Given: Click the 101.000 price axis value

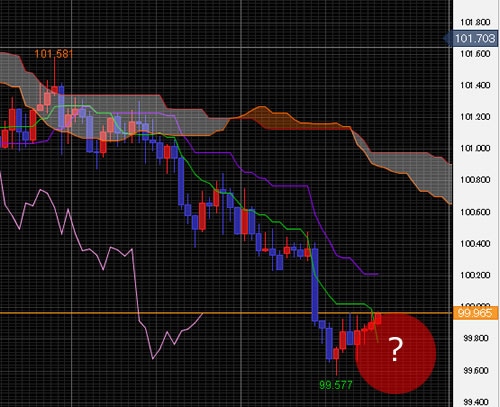Looking at the screenshot, I should tap(475, 148).
